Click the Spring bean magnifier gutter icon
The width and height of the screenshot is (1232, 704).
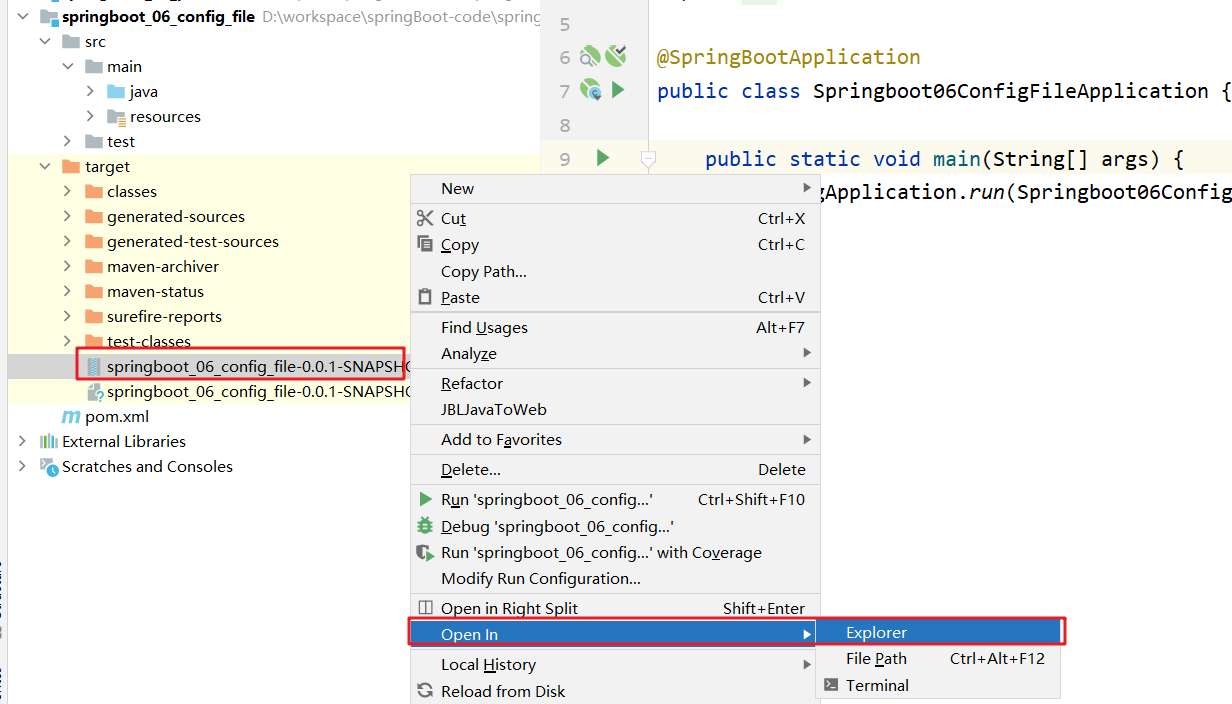coord(591,57)
